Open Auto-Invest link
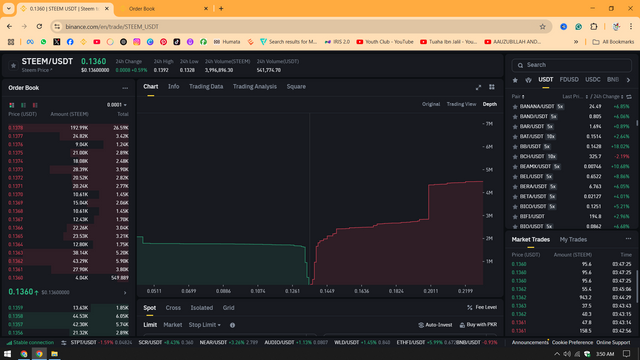The image size is (640, 360). 435,325
